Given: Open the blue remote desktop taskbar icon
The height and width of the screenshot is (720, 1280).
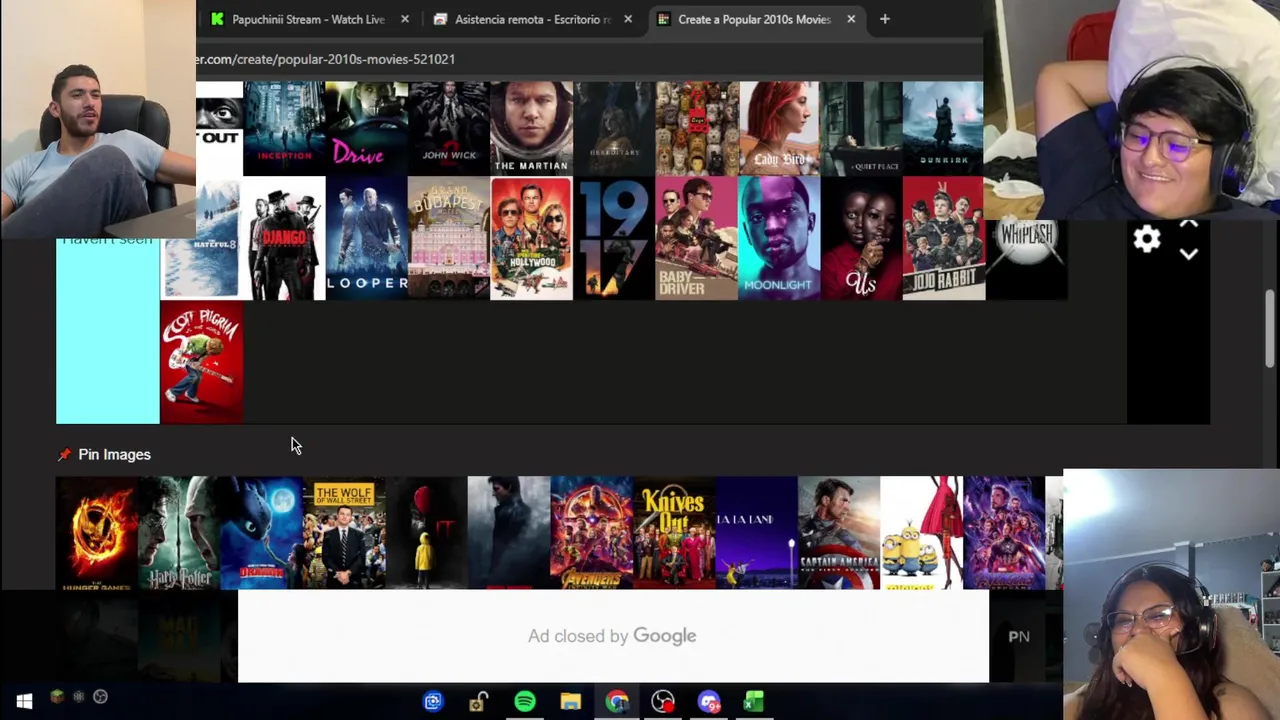Looking at the screenshot, I should click(432, 702).
